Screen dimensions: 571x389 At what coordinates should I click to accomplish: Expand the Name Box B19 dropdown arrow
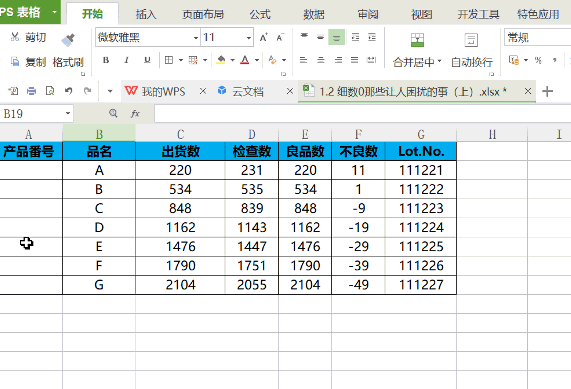(68, 113)
